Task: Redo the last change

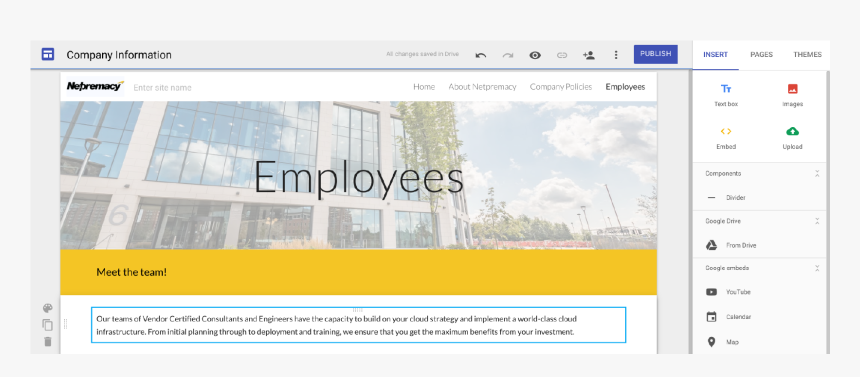Action: click(x=508, y=55)
